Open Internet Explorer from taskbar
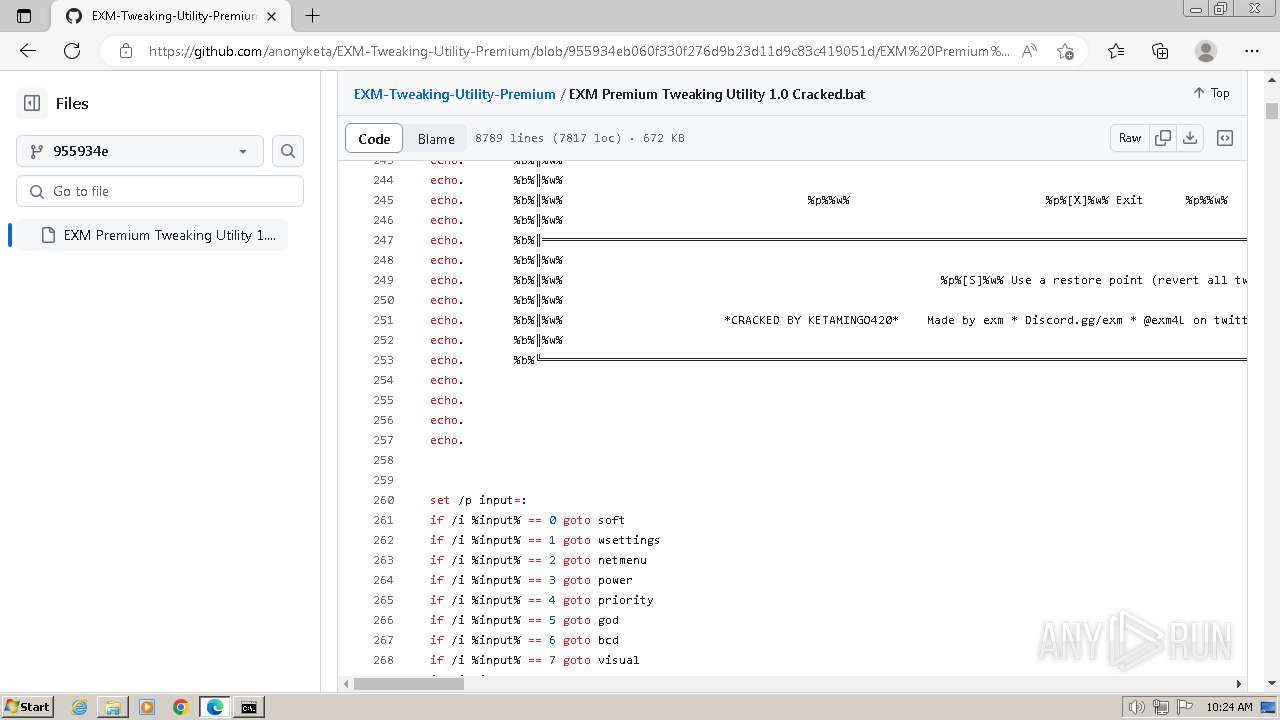The image size is (1280, 720). click(x=79, y=707)
